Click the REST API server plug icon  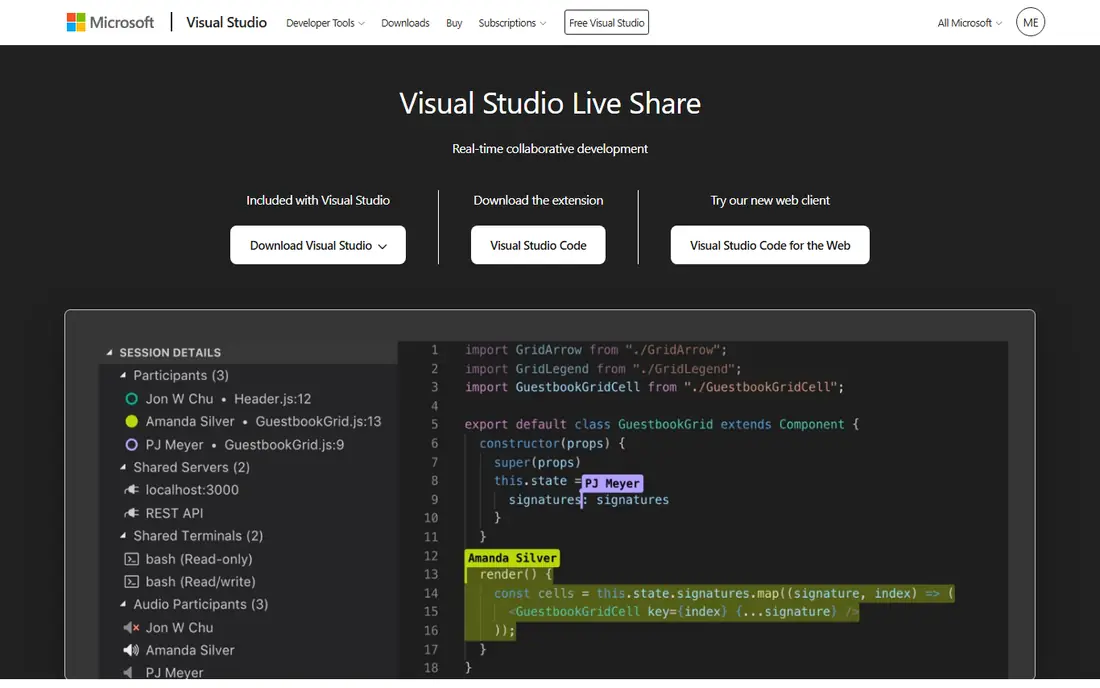click(131, 513)
